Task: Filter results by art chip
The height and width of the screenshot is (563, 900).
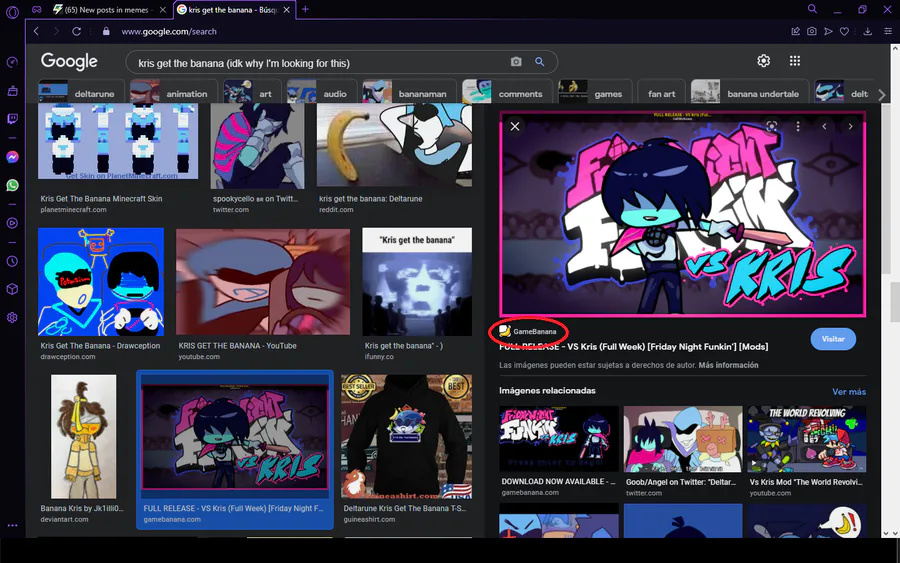Action: pos(252,93)
